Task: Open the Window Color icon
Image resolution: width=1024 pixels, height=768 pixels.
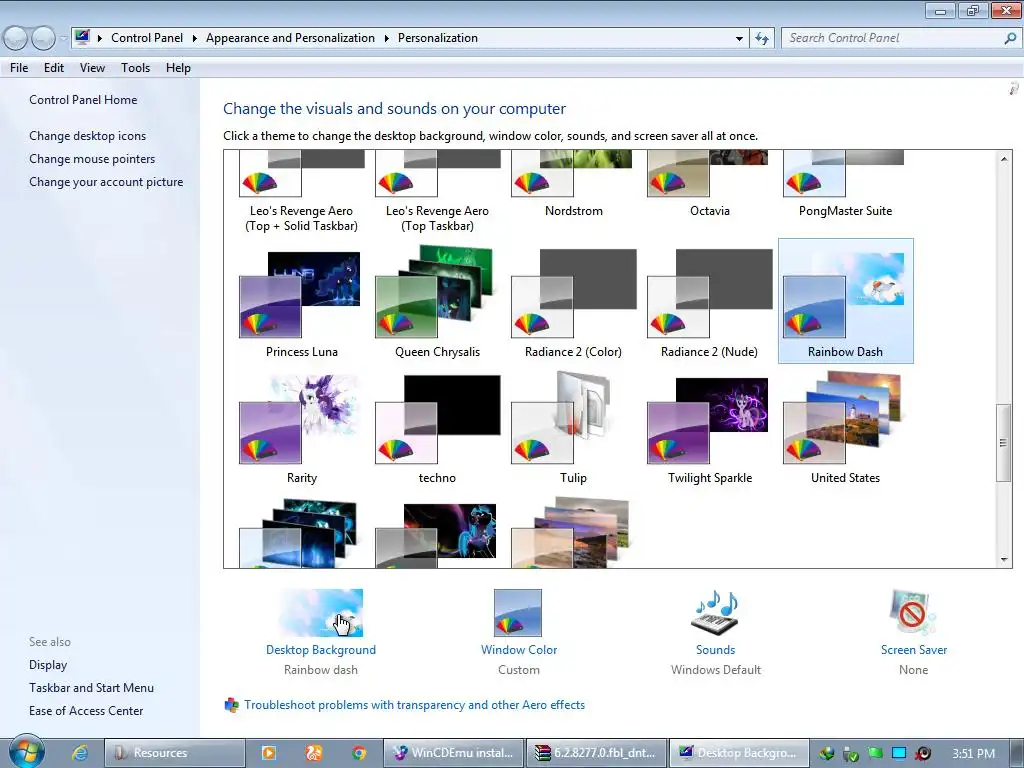Action: pyautogui.click(x=518, y=613)
